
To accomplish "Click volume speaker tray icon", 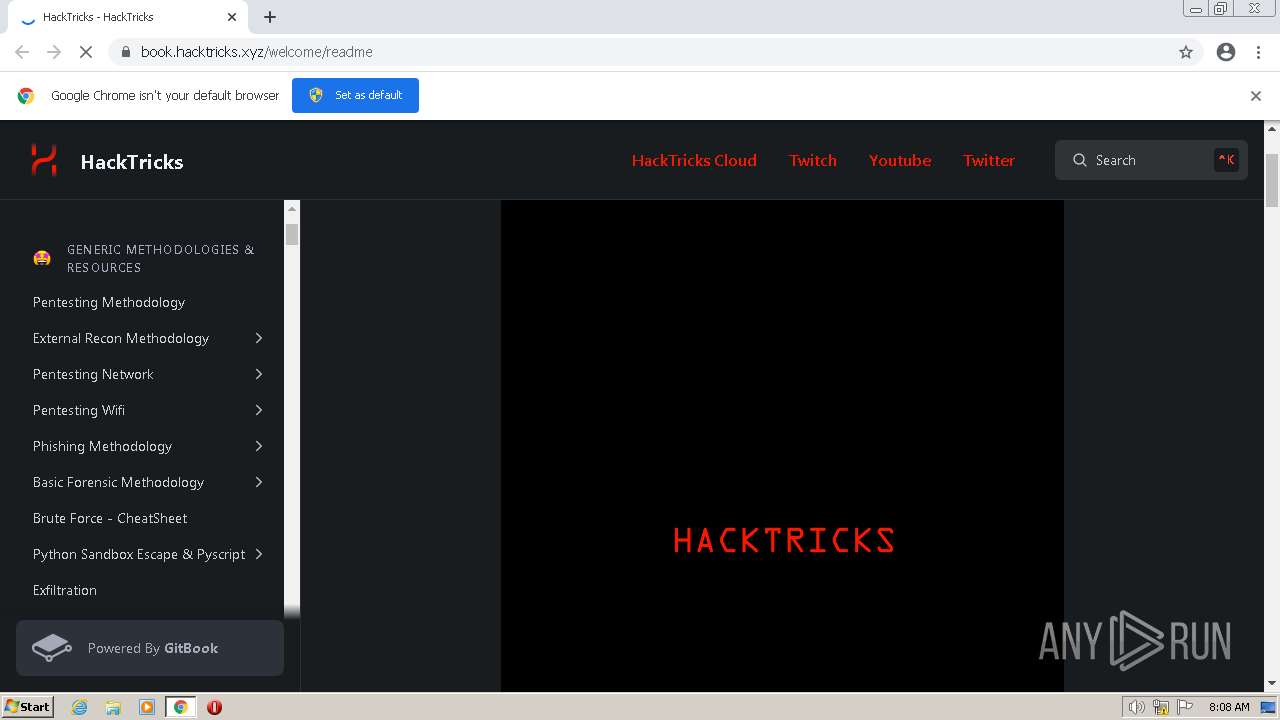I will coord(1136,707).
